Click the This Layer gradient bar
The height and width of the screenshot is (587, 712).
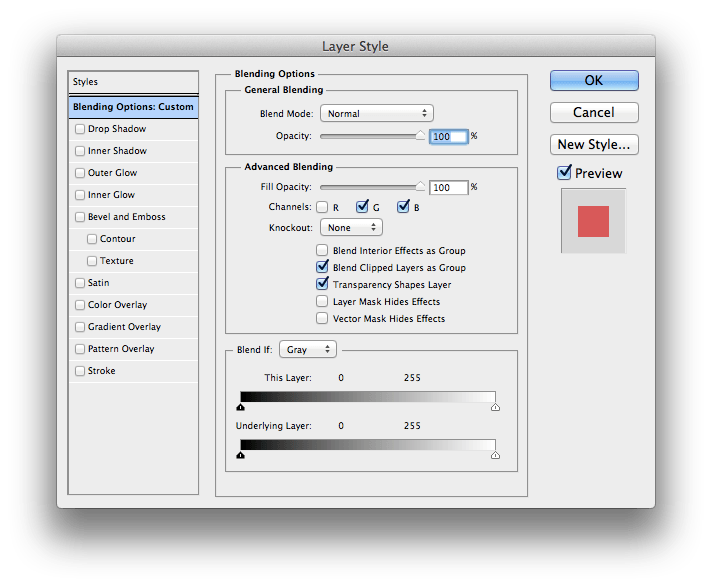point(368,397)
